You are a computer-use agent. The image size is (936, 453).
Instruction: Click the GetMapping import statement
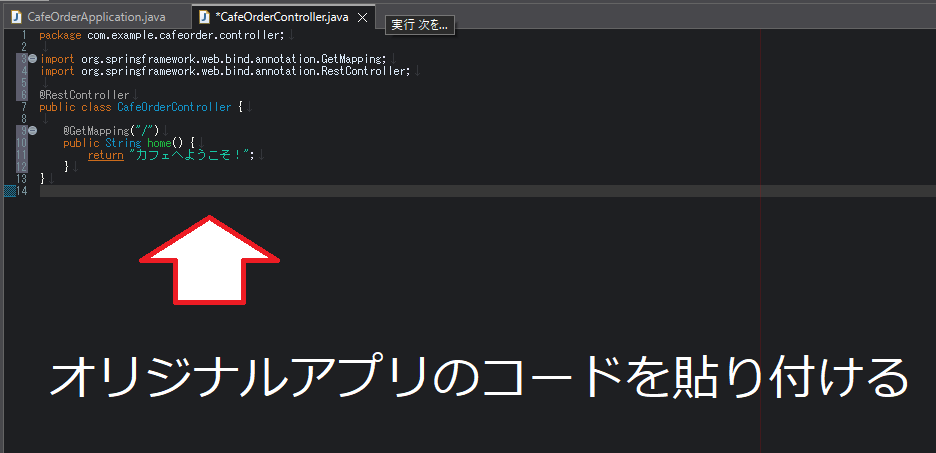coord(212,59)
